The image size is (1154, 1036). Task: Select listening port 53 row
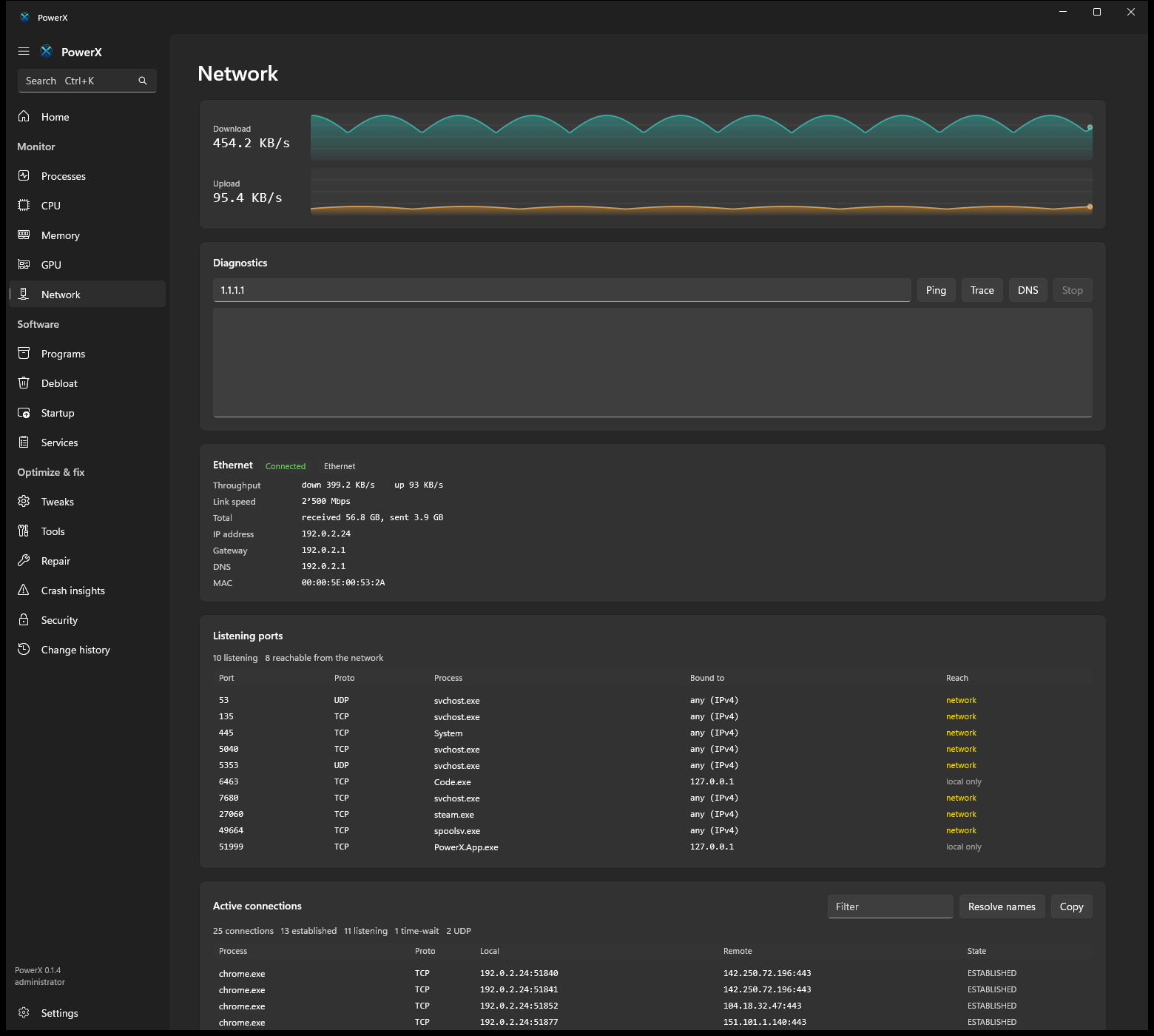[x=652, y=700]
